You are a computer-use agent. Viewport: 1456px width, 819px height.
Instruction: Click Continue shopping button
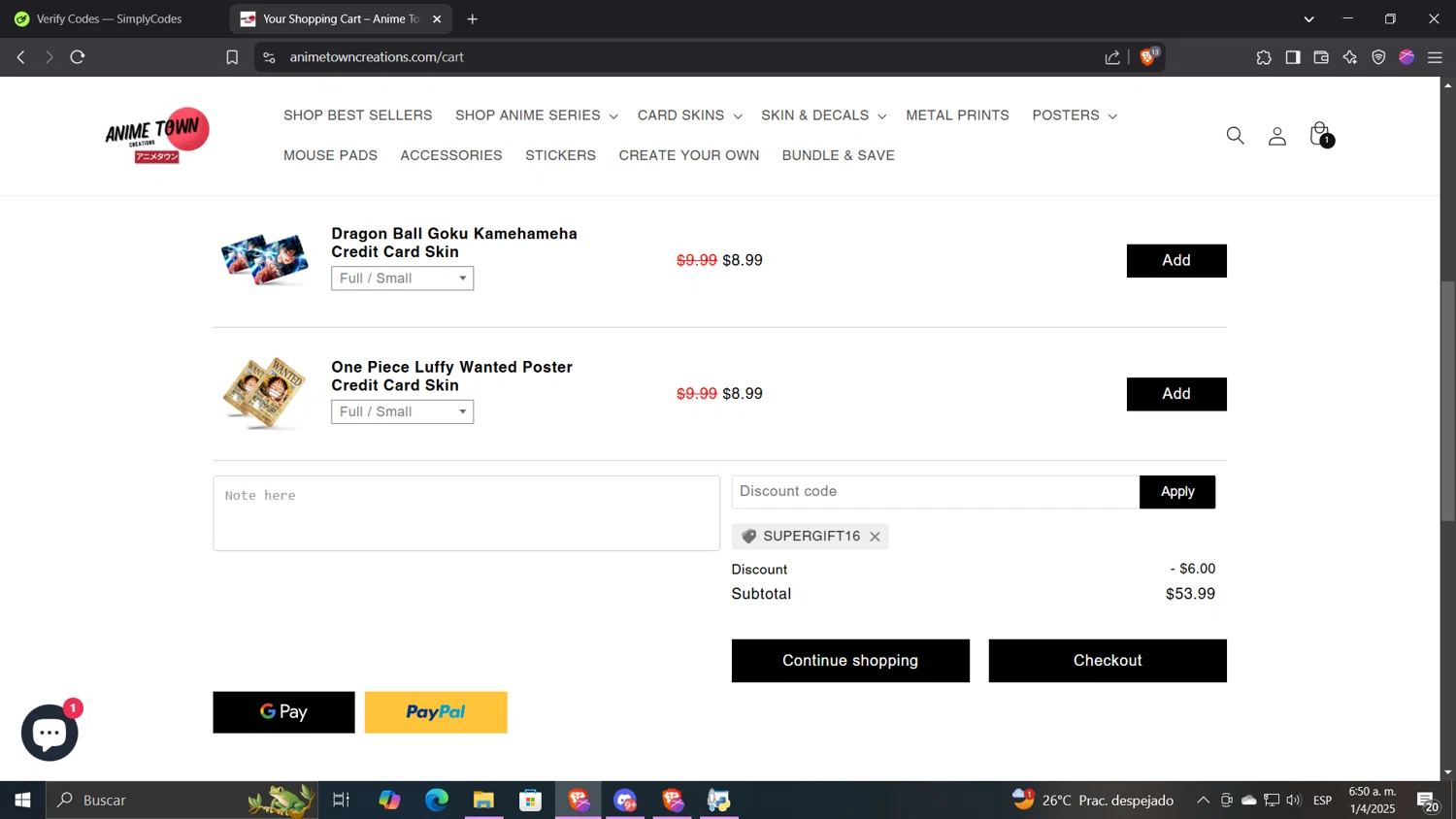[x=850, y=661]
